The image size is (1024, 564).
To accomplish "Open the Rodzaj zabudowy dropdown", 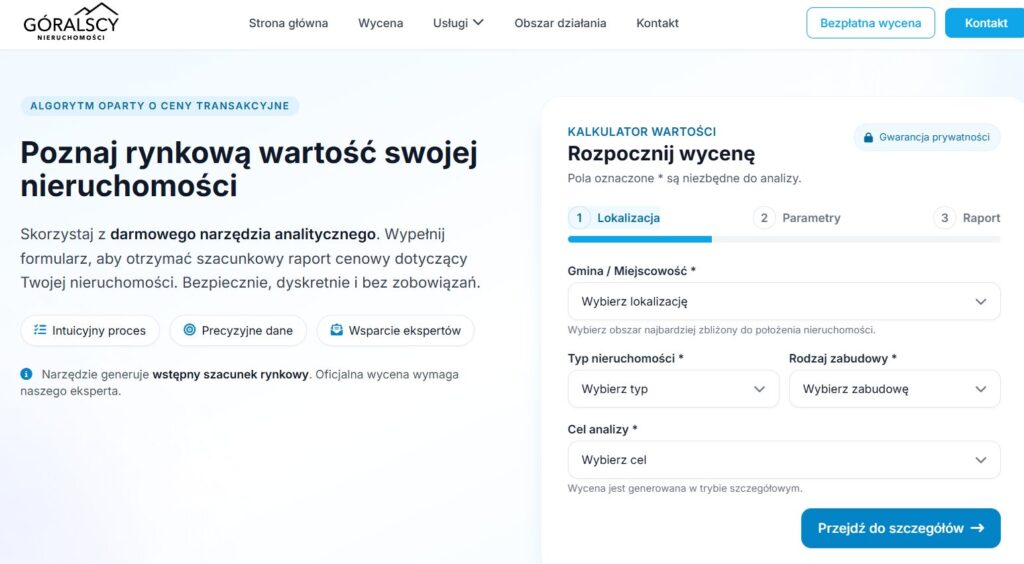I will (894, 389).
